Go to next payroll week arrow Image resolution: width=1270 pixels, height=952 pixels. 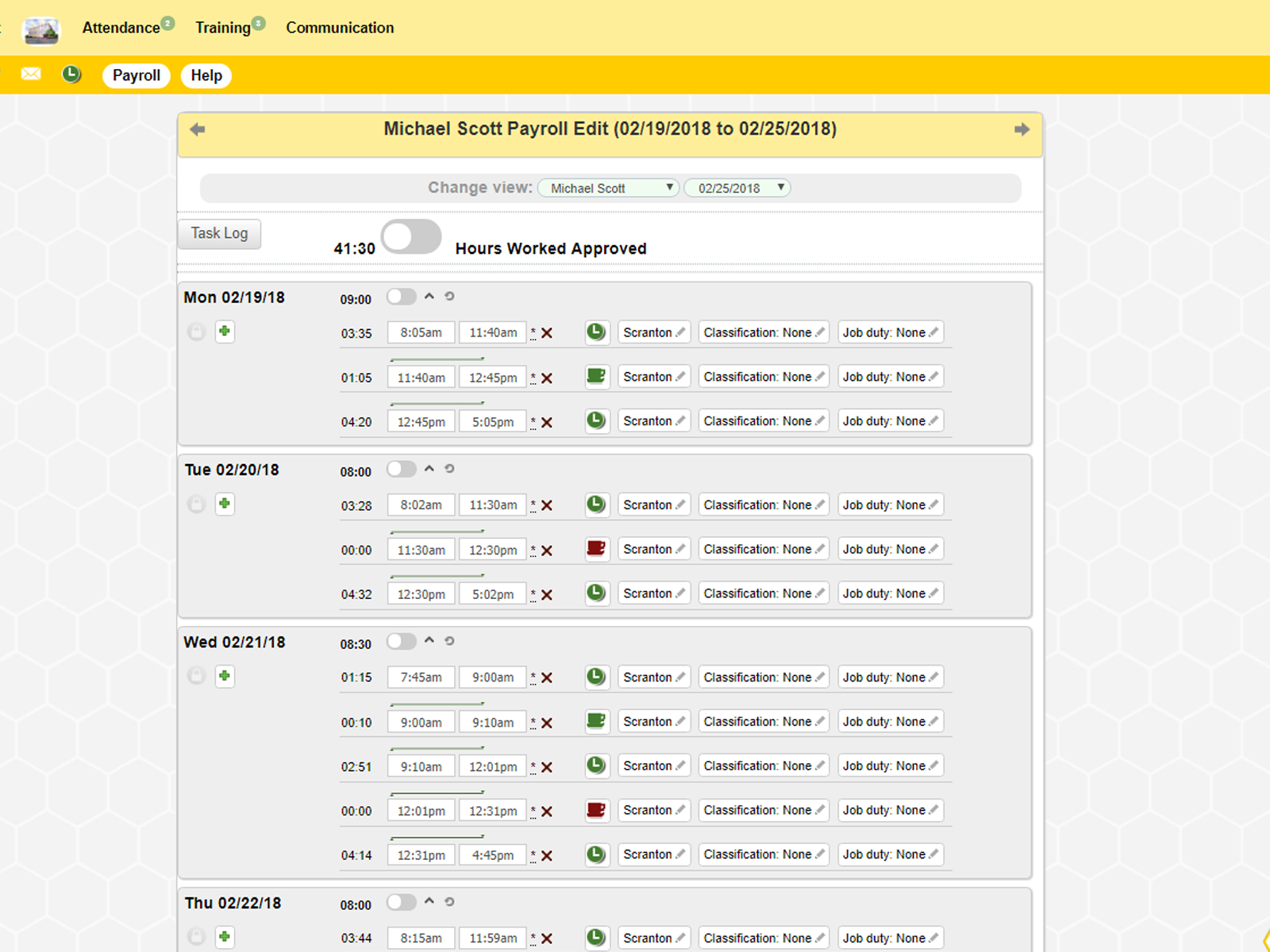(x=1022, y=129)
